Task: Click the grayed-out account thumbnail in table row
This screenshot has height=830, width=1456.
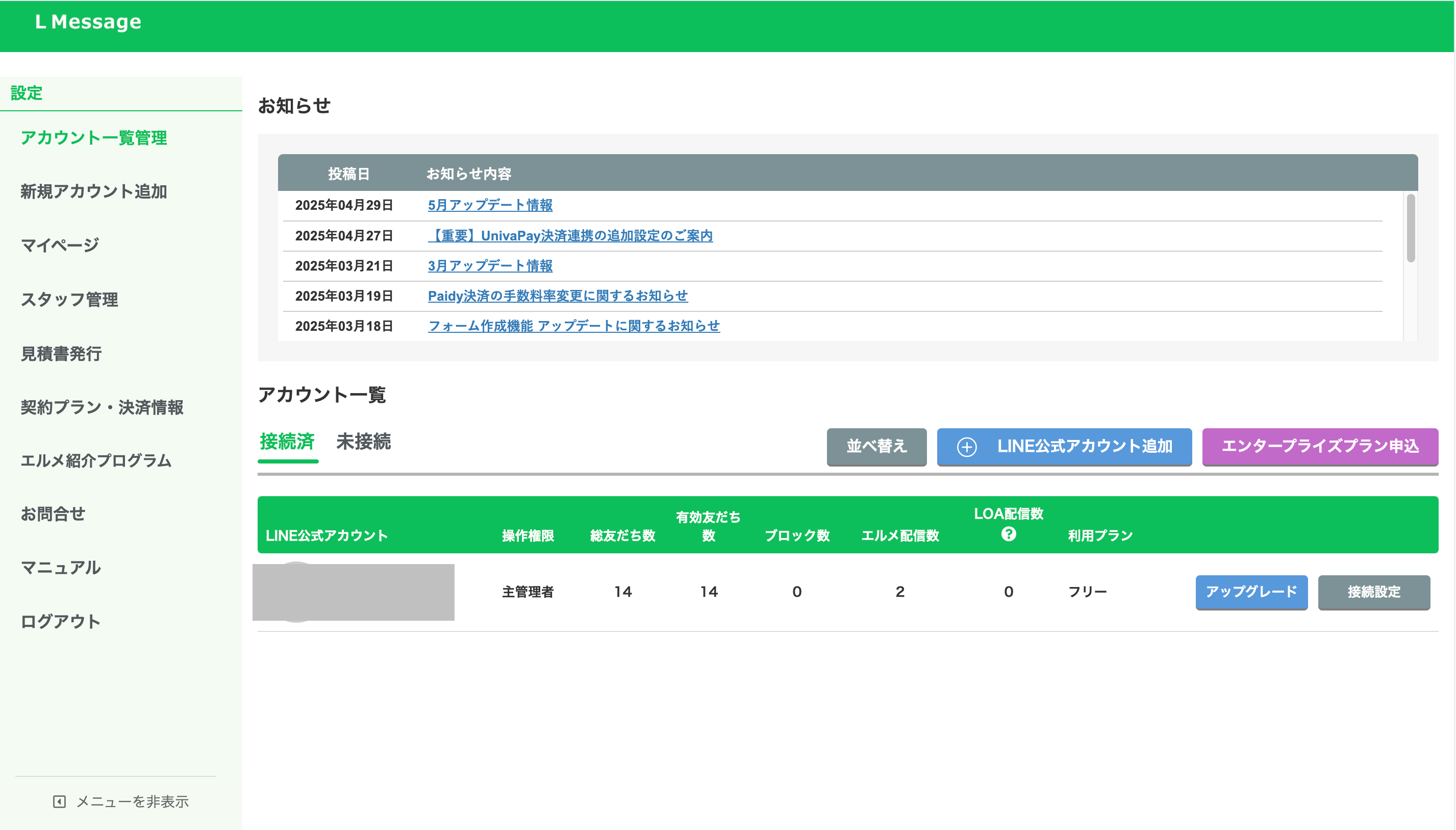Action: pos(353,592)
